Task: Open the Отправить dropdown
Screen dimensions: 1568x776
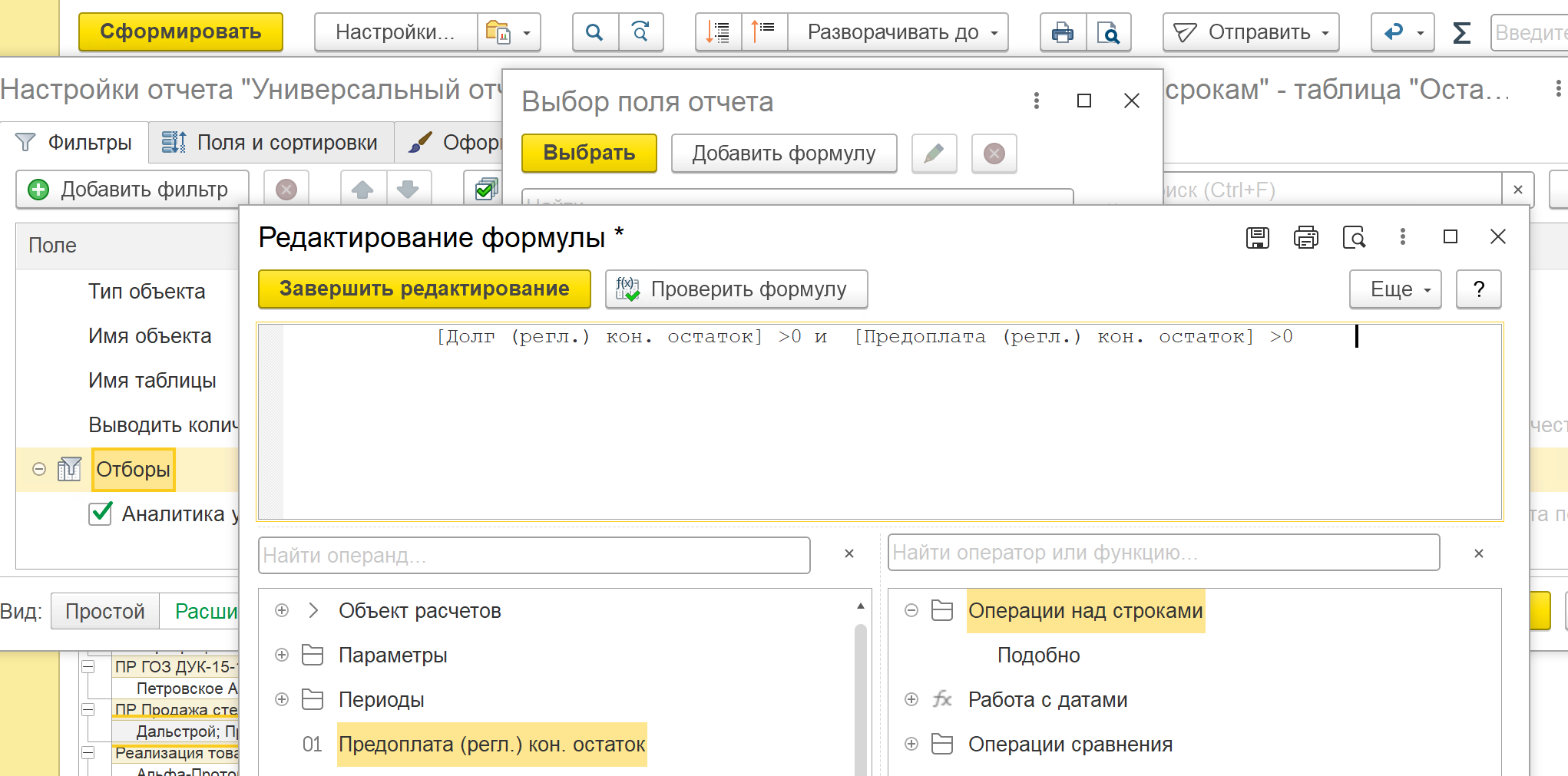Action: click(1251, 32)
